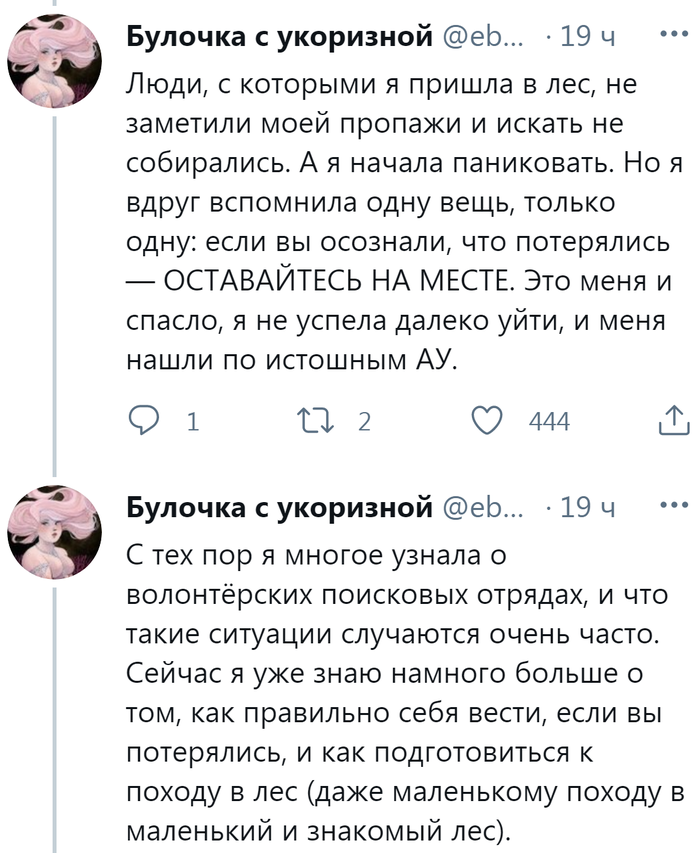Click the like count showing 444
This screenshot has height=853, width=700.
(x=548, y=423)
